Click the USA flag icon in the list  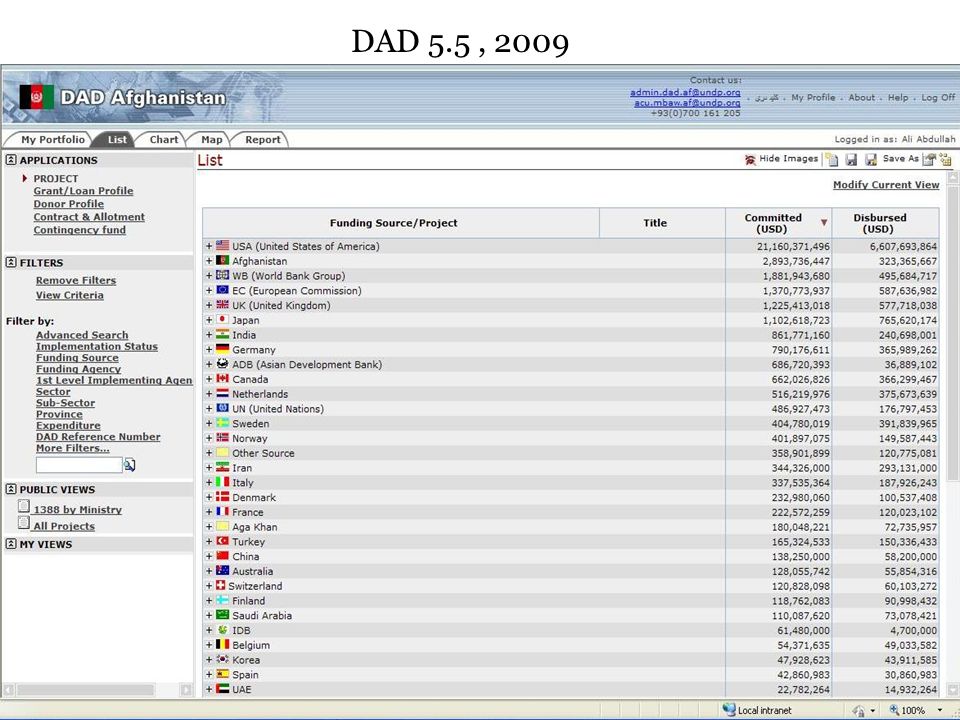pos(222,246)
